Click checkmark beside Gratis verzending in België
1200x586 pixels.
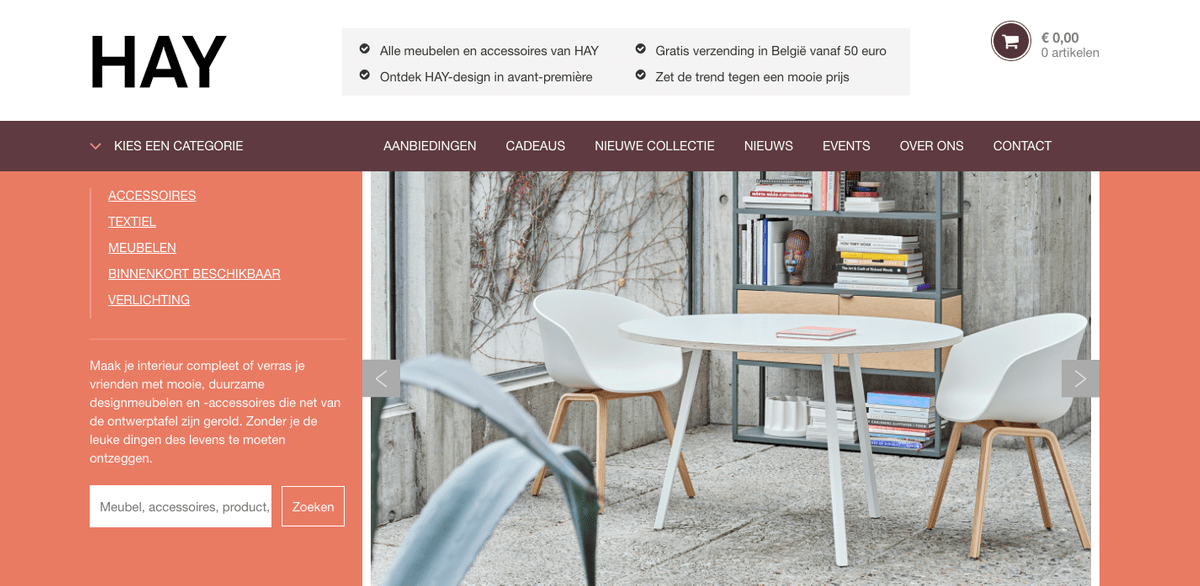tap(640, 49)
